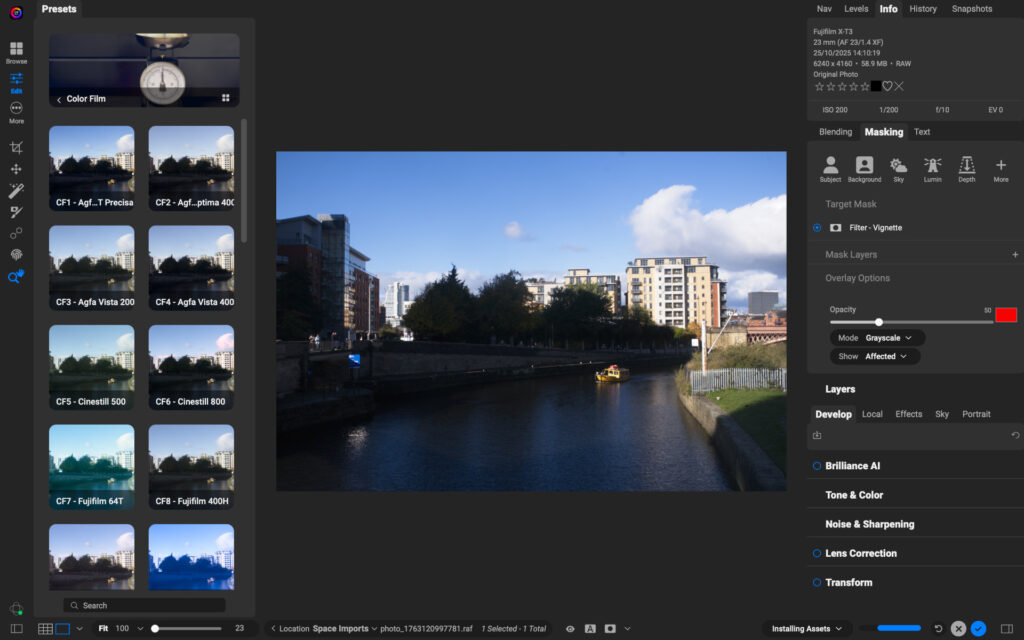Open the Crop tool in left sidebar
Viewport: 1024px width, 640px height.
(x=15, y=146)
